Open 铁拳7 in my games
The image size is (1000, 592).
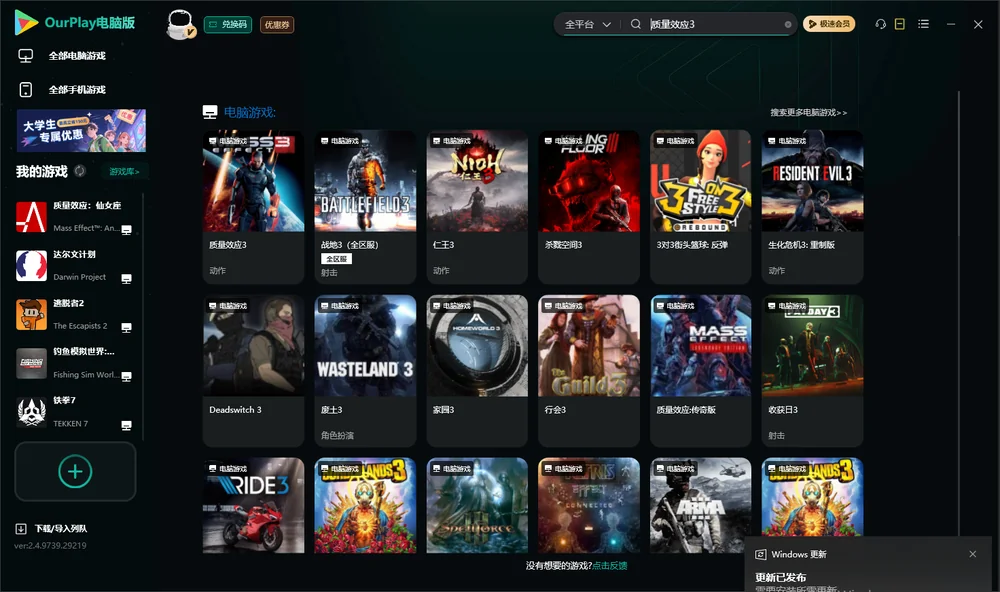click(x=76, y=412)
